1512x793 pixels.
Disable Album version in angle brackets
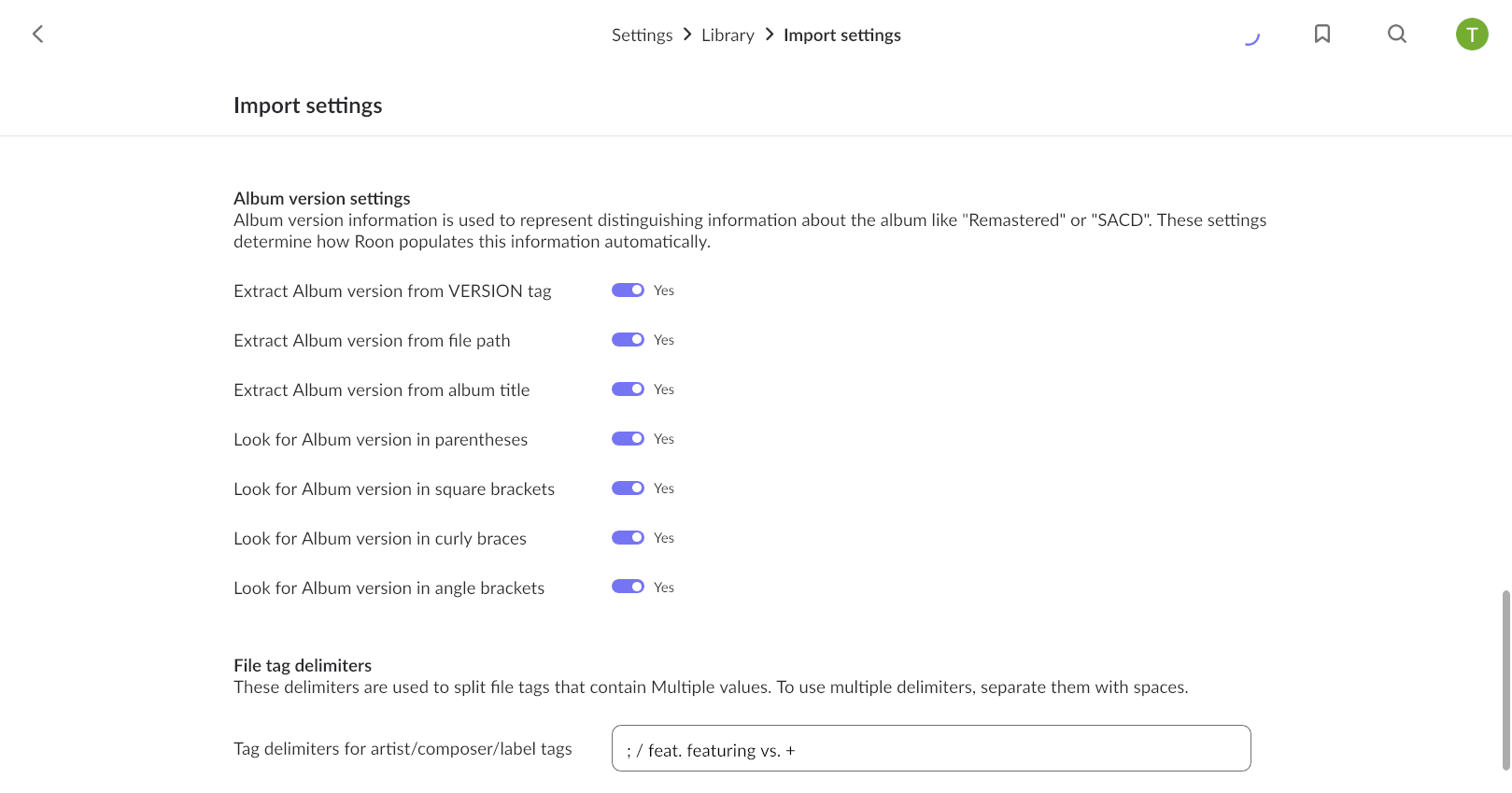click(628, 587)
